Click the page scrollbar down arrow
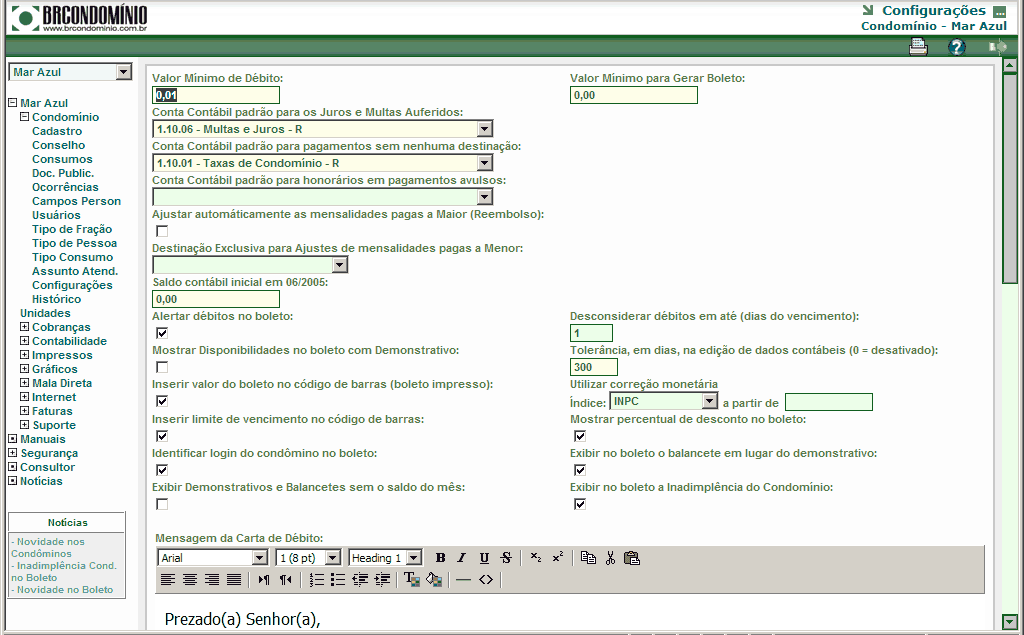 (1010, 622)
